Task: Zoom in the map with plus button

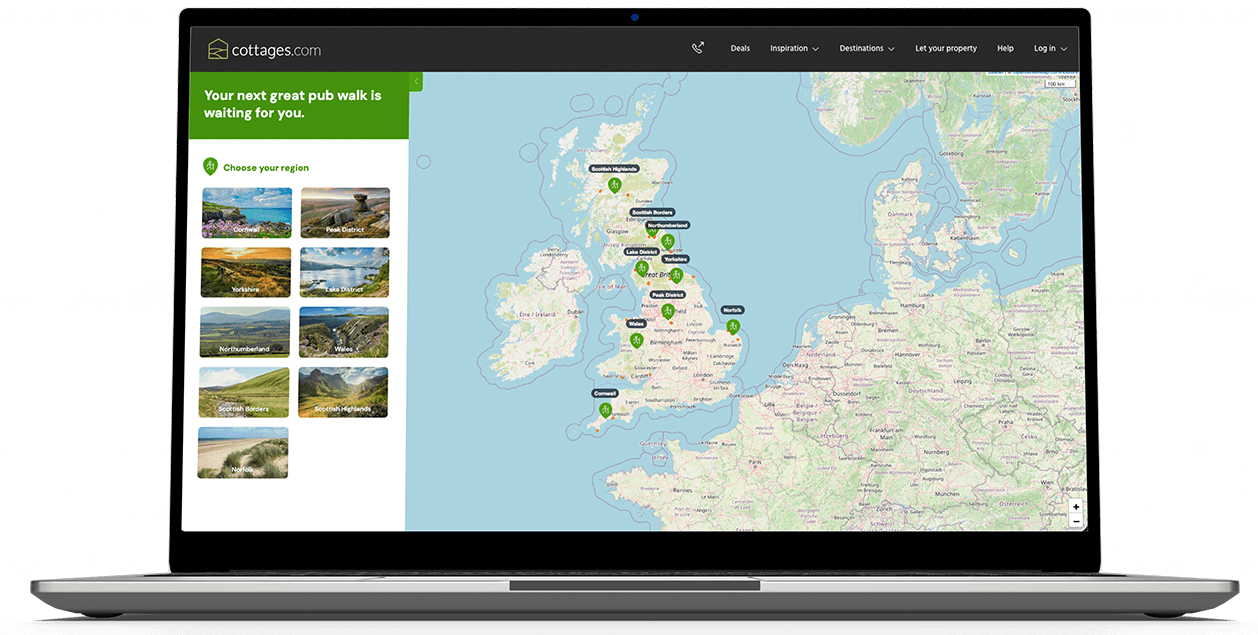Action: pyautogui.click(x=1076, y=507)
